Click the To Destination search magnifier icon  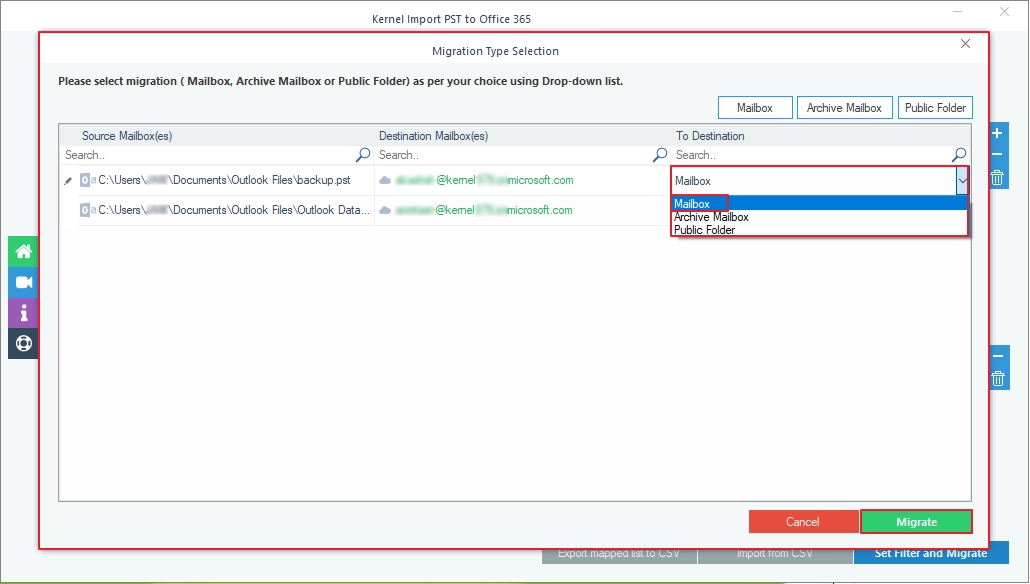959,155
